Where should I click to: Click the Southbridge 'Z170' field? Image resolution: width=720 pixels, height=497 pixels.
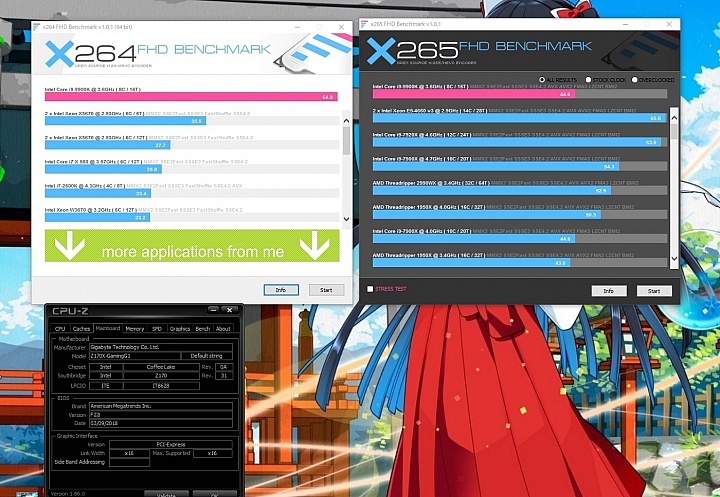click(161, 376)
